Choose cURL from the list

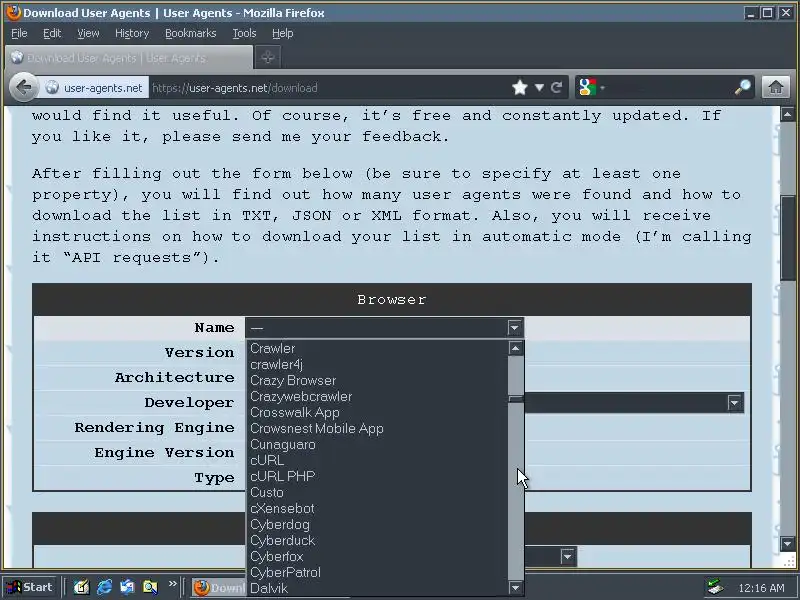point(378,460)
